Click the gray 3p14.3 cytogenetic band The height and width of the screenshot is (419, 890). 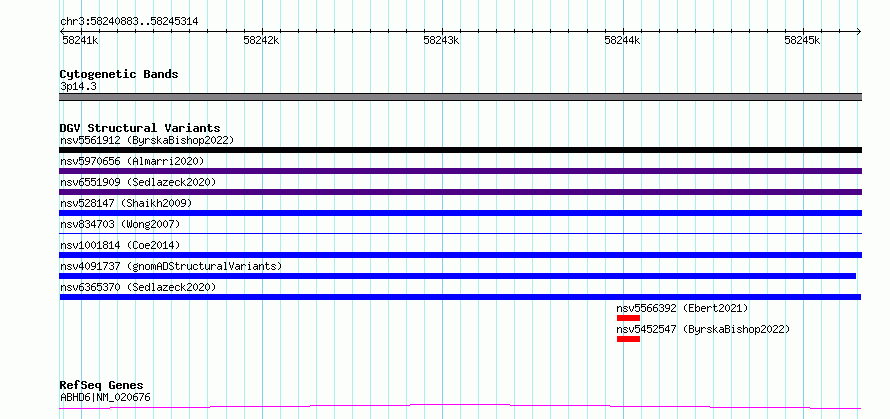(x=460, y=97)
